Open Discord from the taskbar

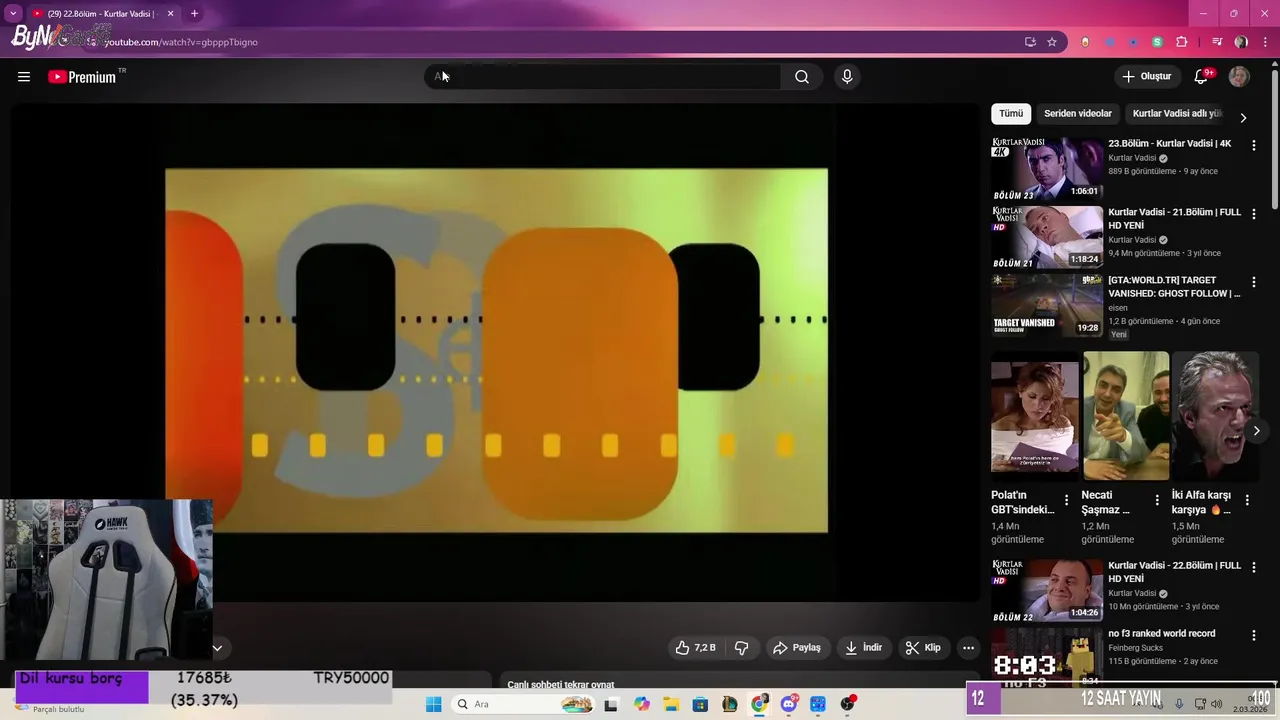tap(789, 704)
